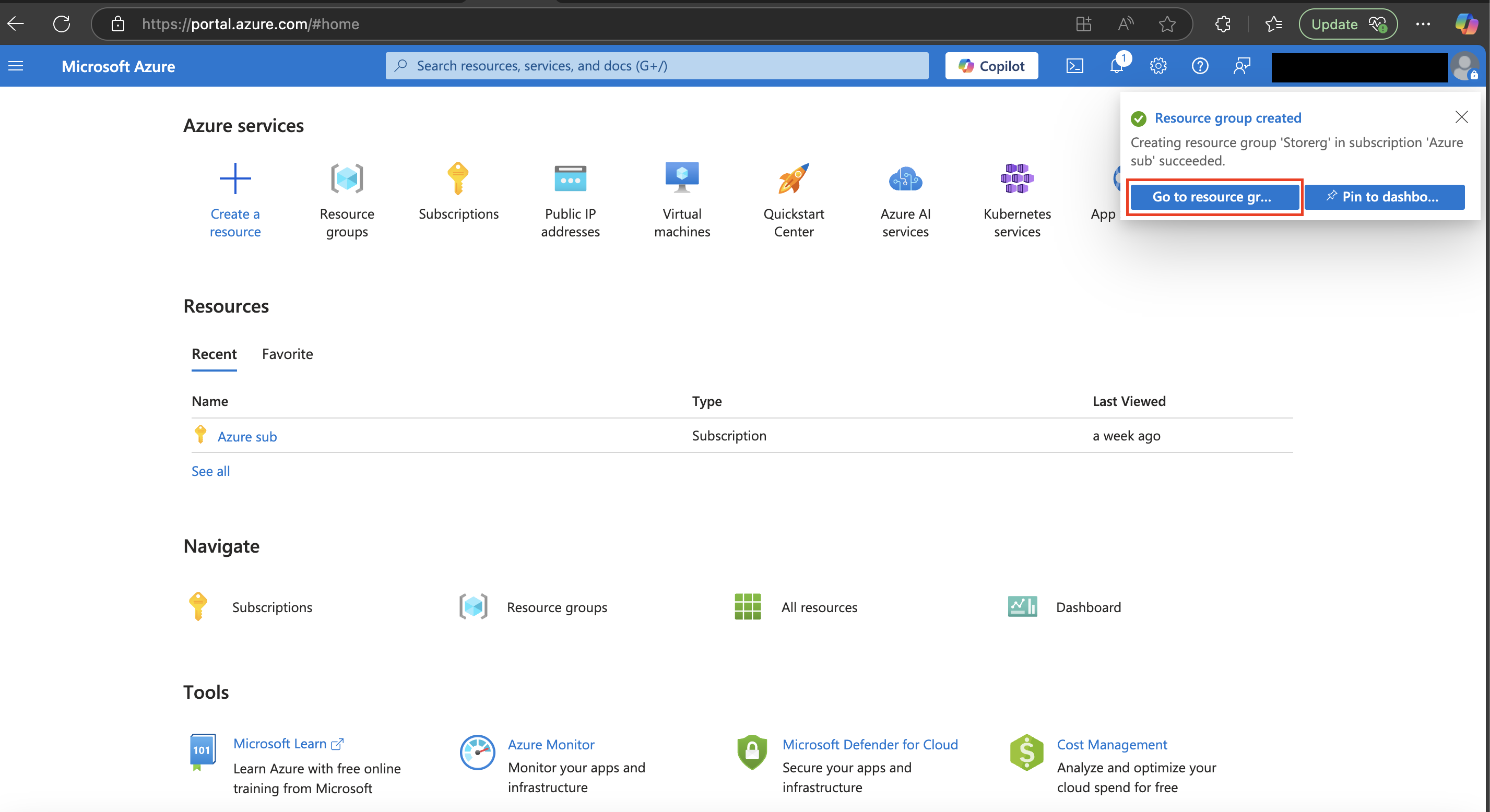Click the Update browser button
The image size is (1490, 812).
1347,23
